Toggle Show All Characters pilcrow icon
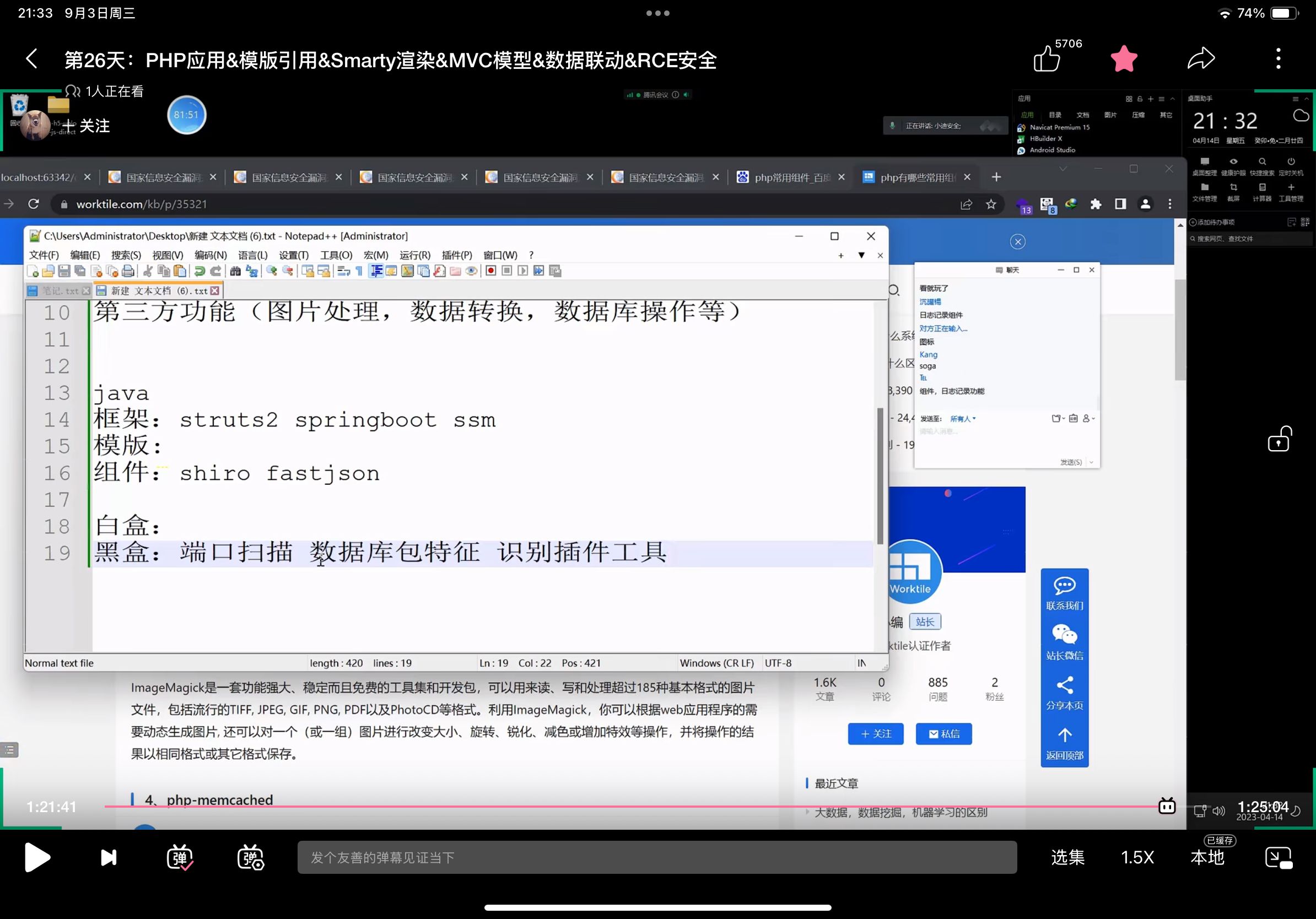 (x=359, y=271)
